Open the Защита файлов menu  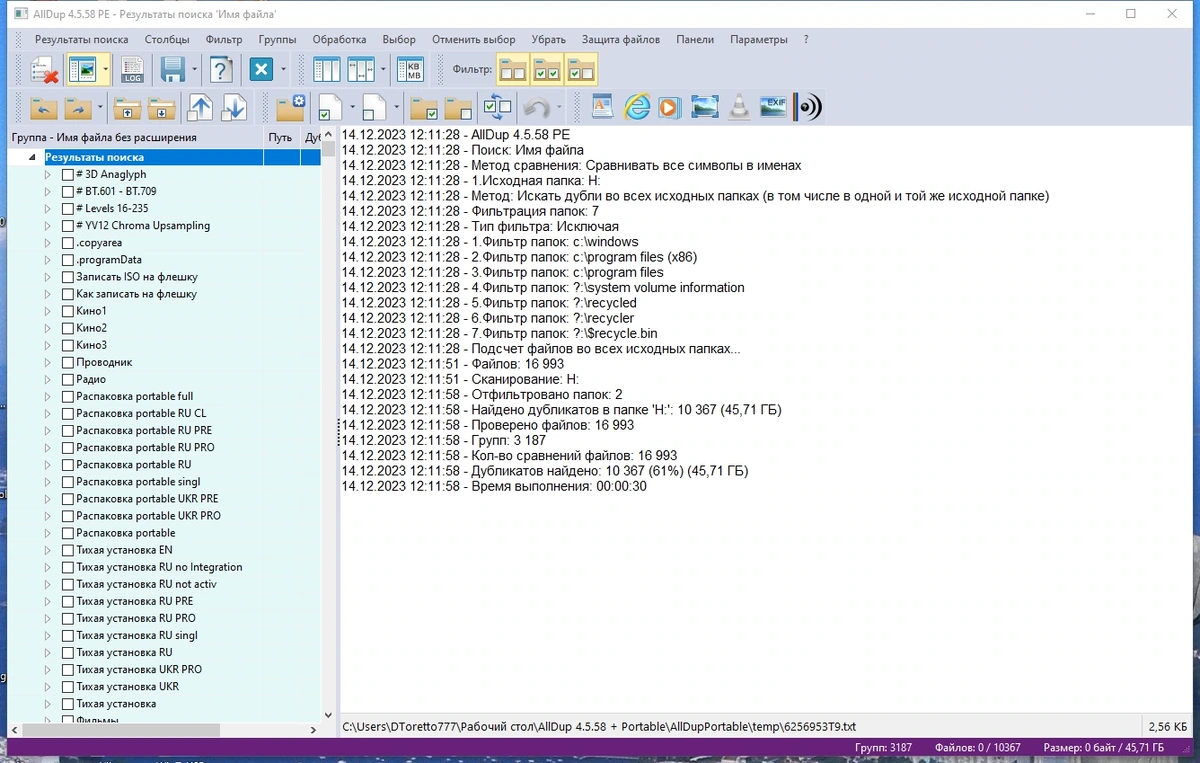621,40
